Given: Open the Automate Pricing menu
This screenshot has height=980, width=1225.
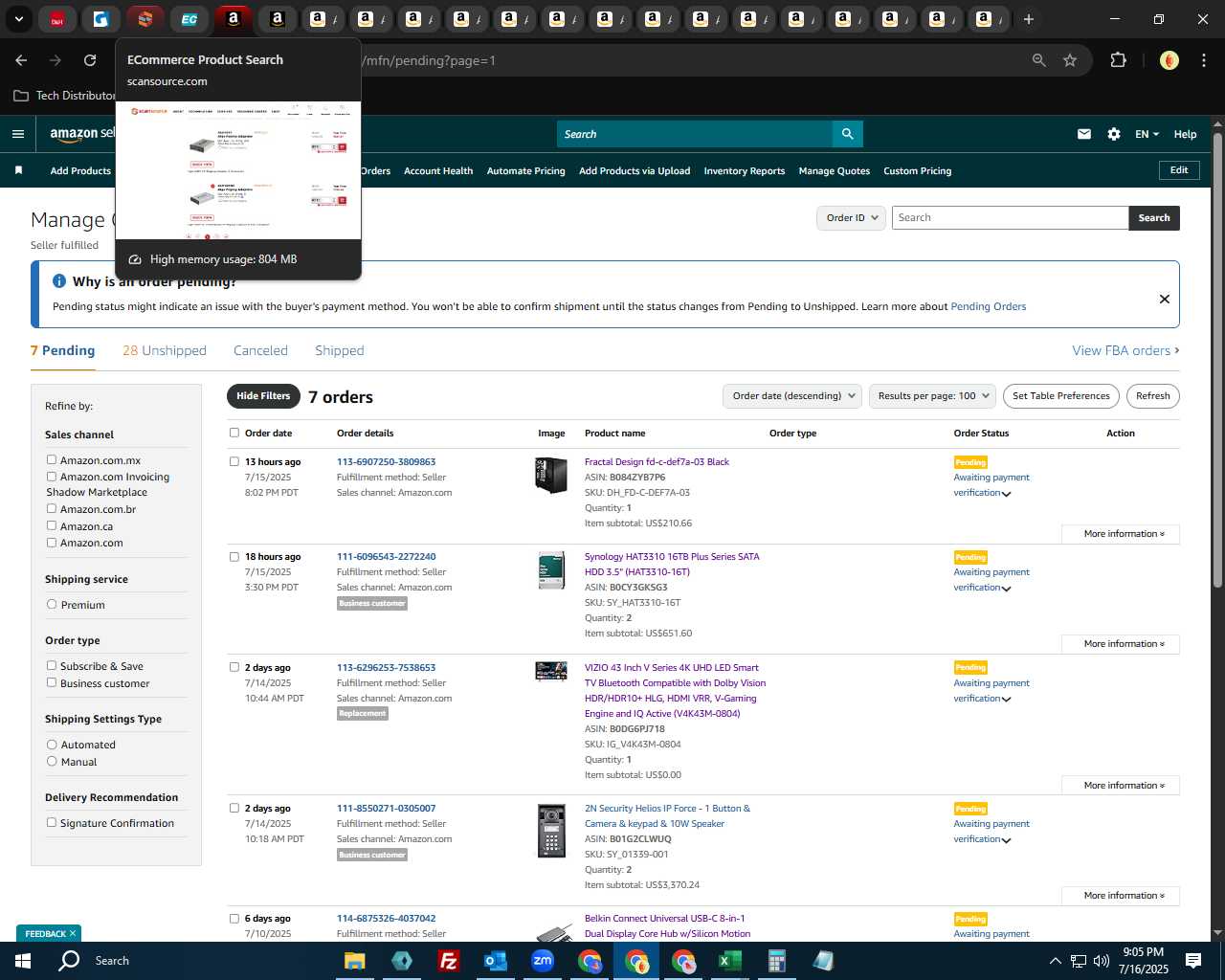Looking at the screenshot, I should tap(525, 171).
